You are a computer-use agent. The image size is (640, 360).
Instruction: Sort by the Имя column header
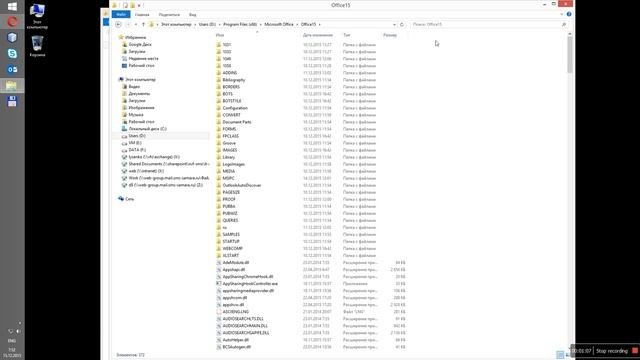coord(220,35)
